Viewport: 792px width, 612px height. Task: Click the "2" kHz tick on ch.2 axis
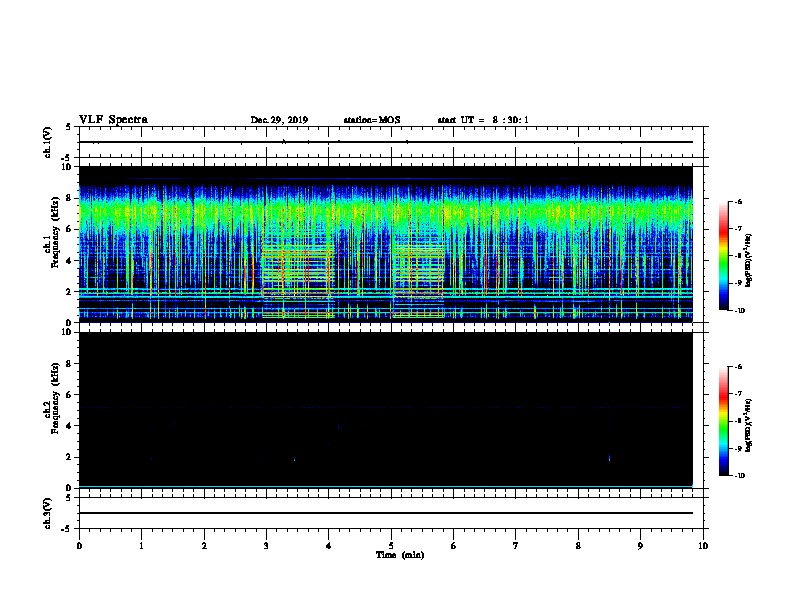(x=69, y=457)
